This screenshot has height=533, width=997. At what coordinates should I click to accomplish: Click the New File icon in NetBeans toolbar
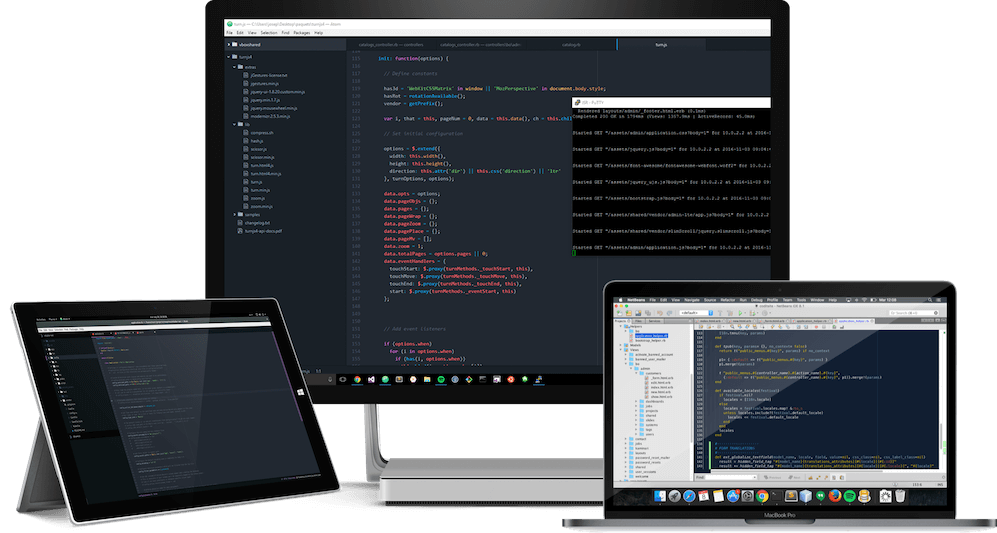pos(619,313)
